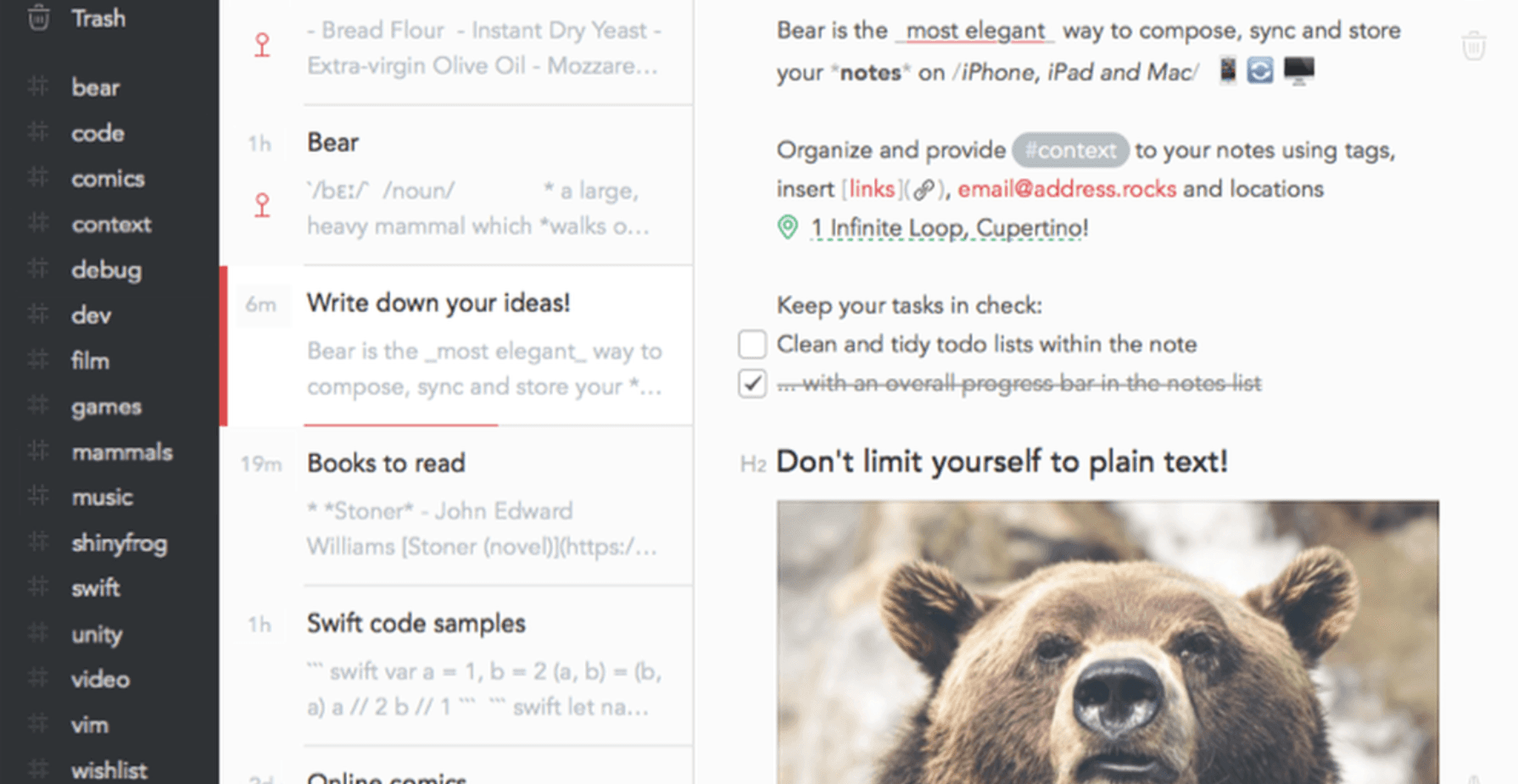Select the vim tag in sidebar
The height and width of the screenshot is (784, 1518).
pos(89,725)
